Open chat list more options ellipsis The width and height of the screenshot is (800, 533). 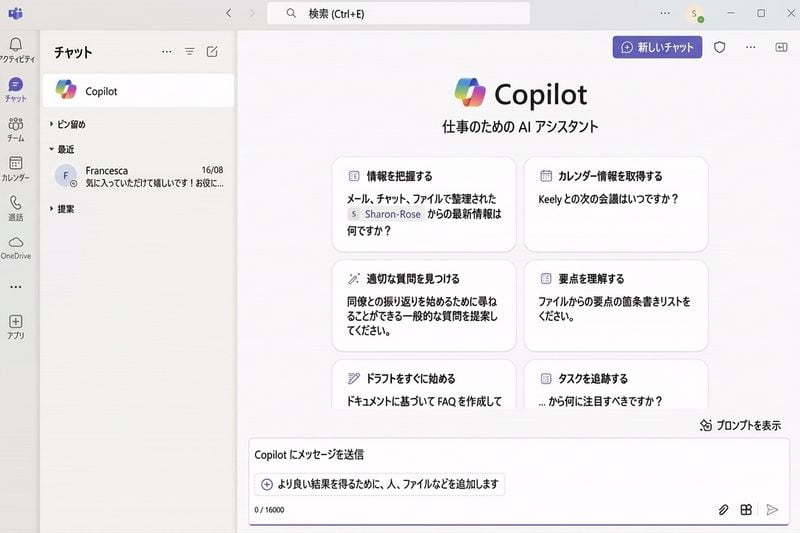click(167, 52)
